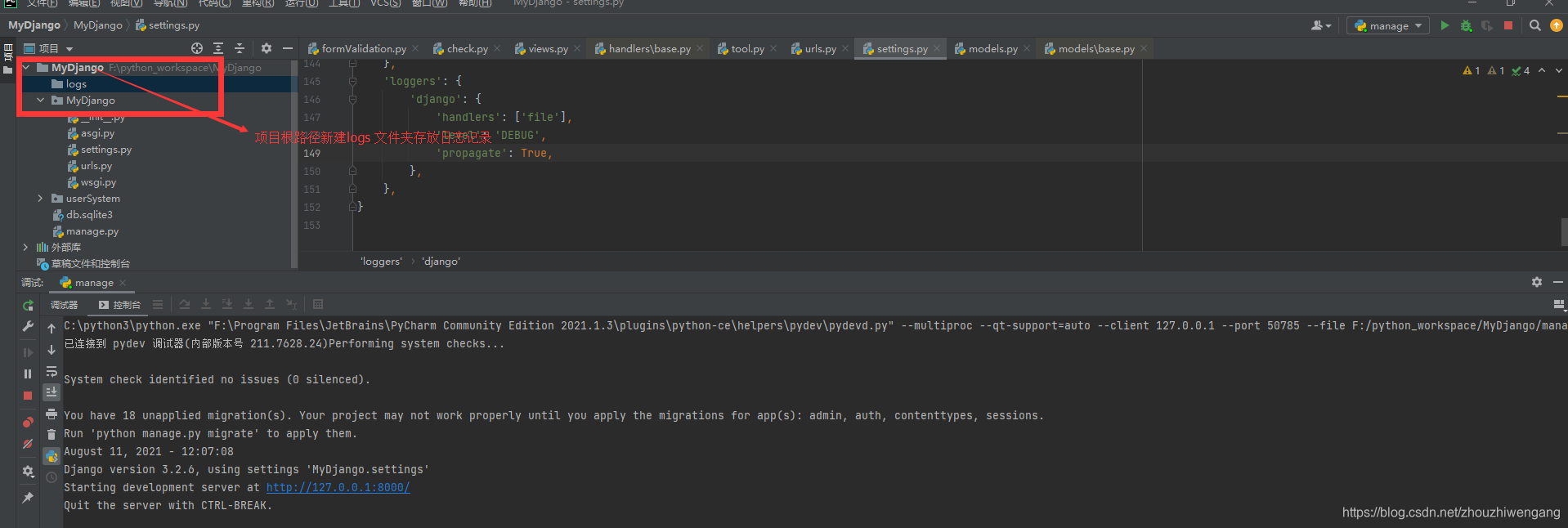The image size is (1568, 528).
Task: Rerun manage with the debug panel rerun icon
Action: point(28,306)
